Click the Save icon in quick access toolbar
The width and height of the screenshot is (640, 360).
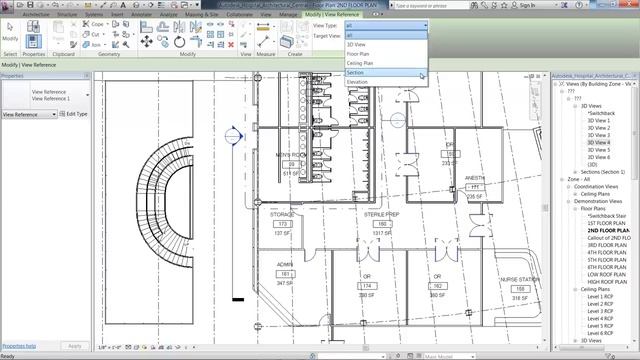[30, 5]
